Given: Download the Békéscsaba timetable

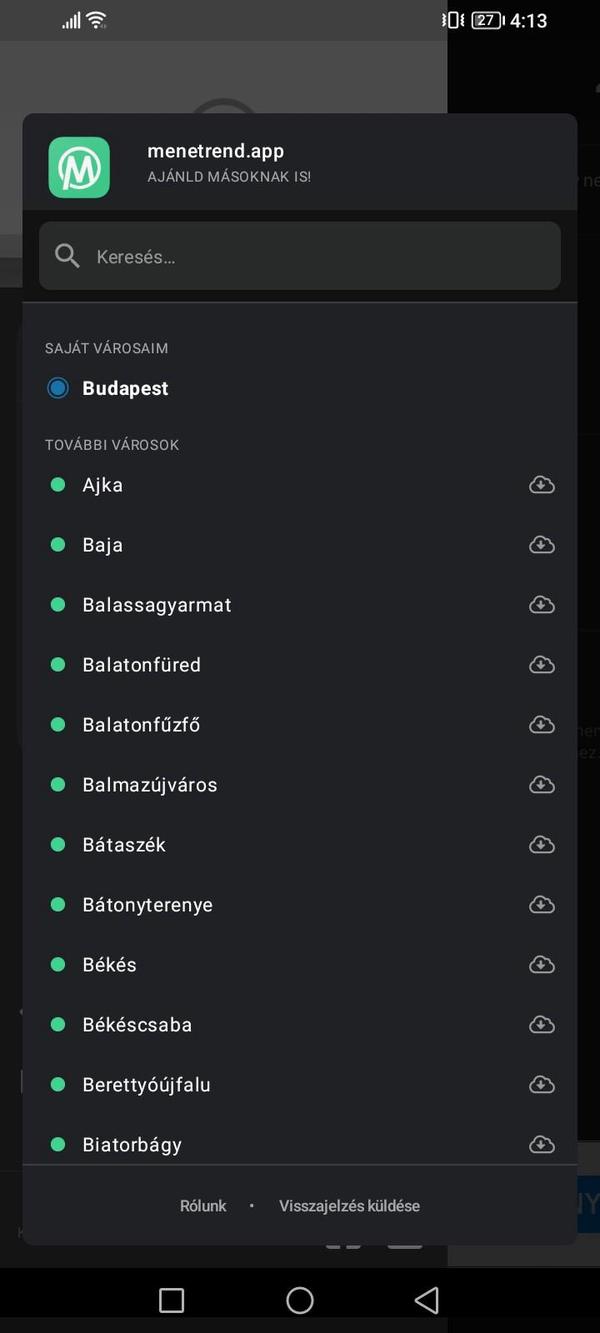Looking at the screenshot, I should [541, 1024].
